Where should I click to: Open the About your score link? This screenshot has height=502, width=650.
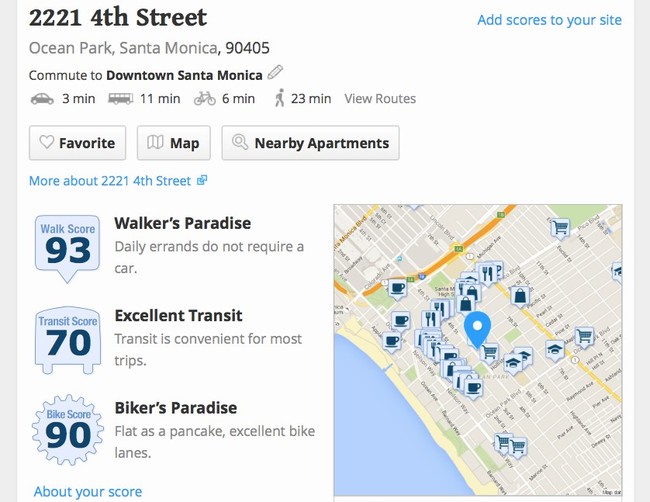point(88,492)
